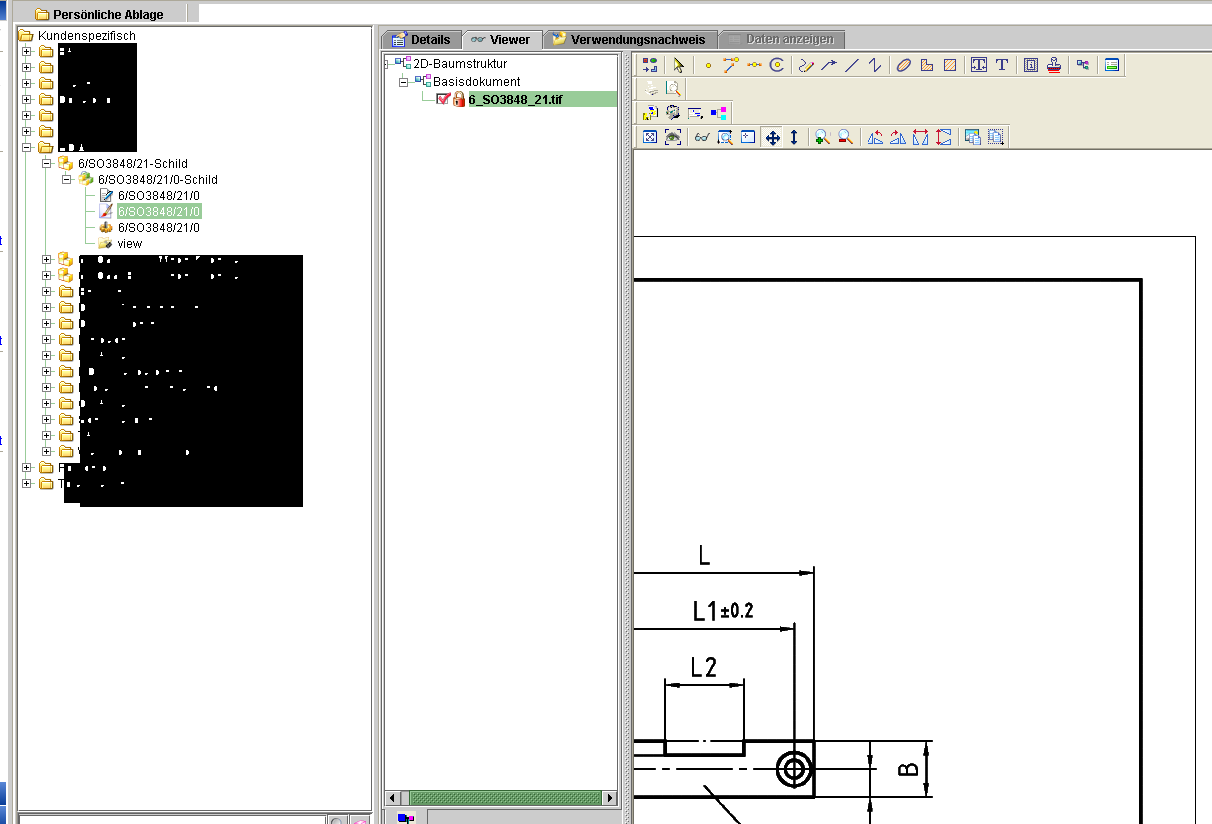This screenshot has height=824, width=1212.
Task: Click the Daten anzeigen tab
Action: [x=782, y=39]
